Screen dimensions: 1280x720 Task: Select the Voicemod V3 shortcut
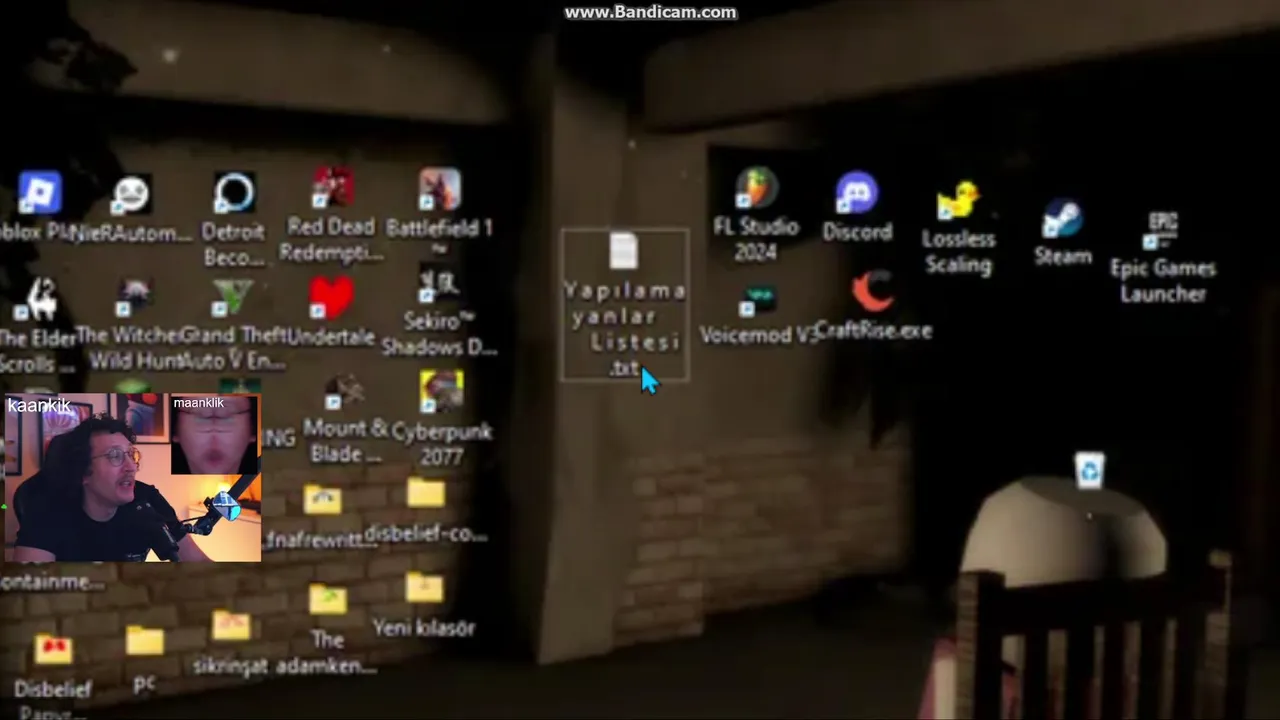click(759, 301)
